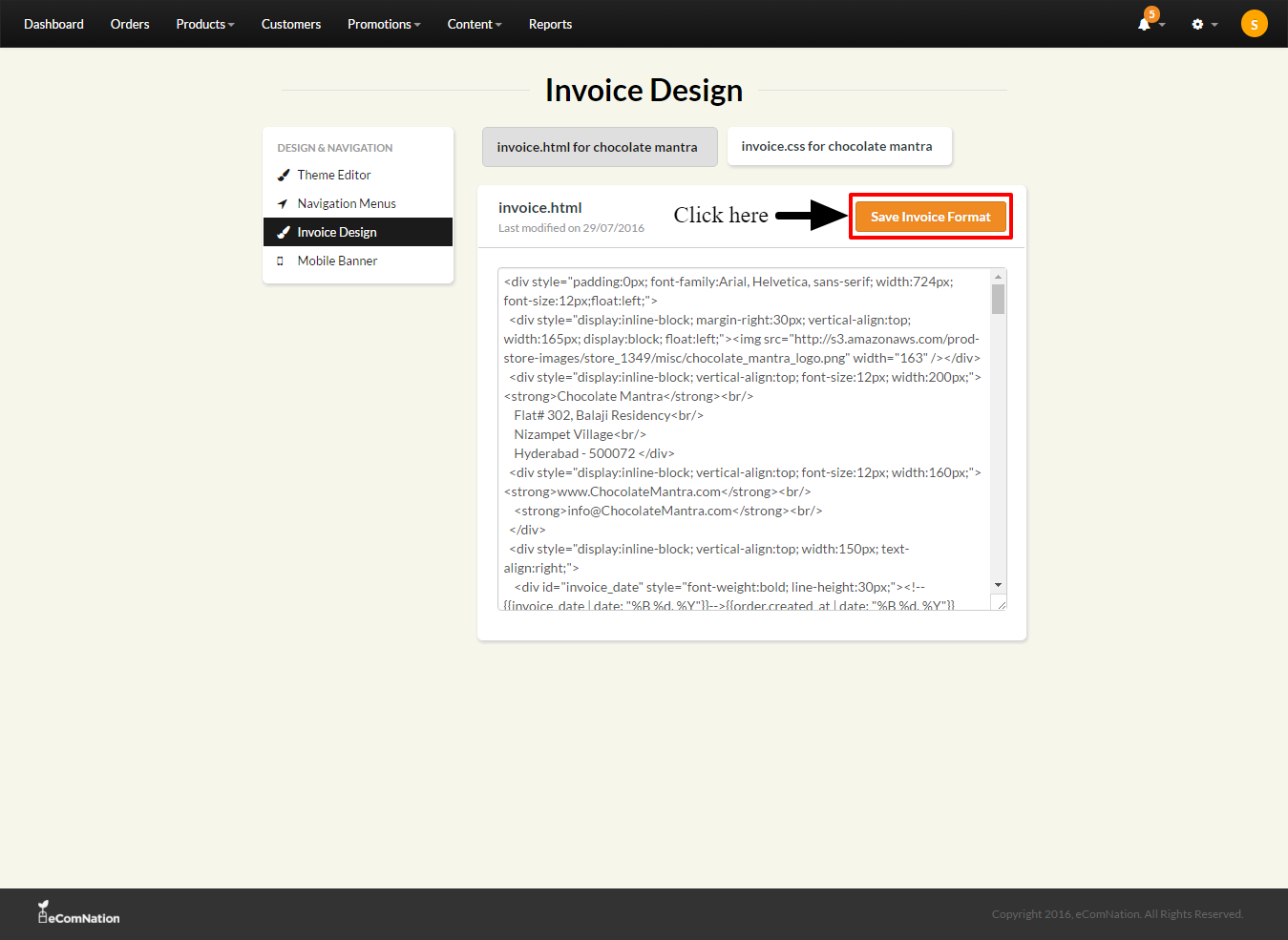Go to Dashboard in top menu
Viewport: 1288px width, 940px height.
53,24
